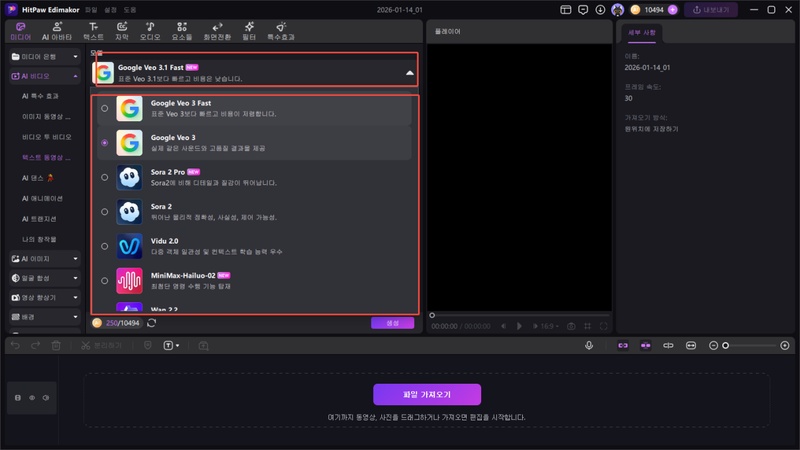Select the Google Veo 3 Fast radio button
Image resolution: width=800 pixels, height=450 pixels.
(x=105, y=108)
